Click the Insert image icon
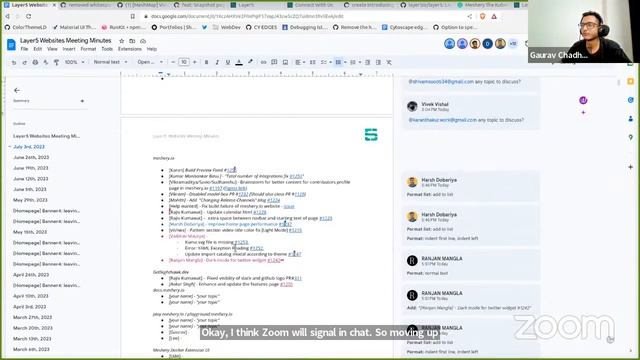Screen dimensions: 640x360 [x=285, y=62]
